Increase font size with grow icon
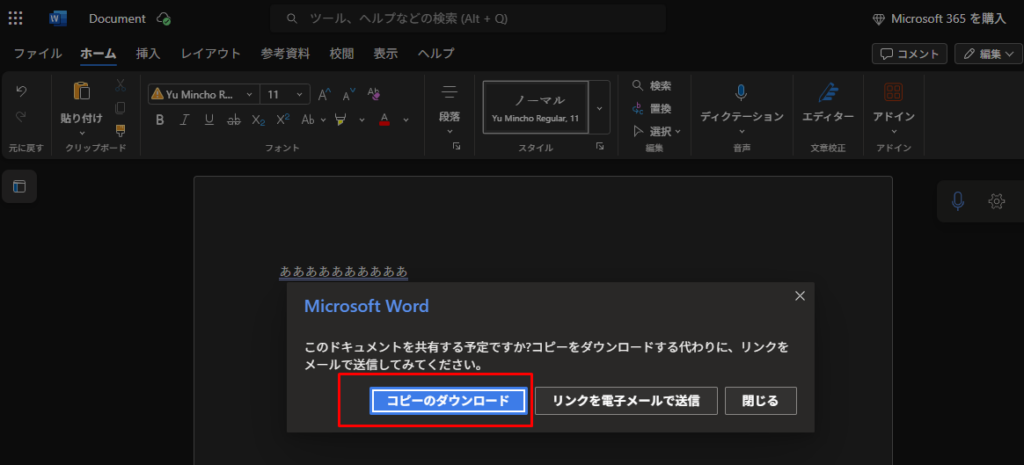This screenshot has height=465, width=1024. point(325,95)
